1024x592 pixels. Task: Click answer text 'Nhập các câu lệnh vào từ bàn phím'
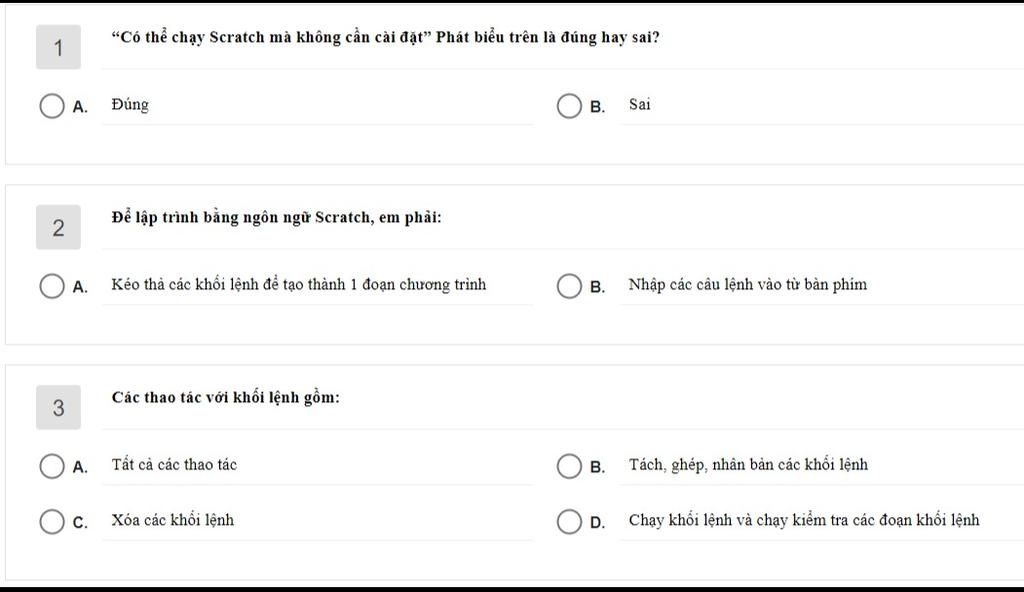[747, 285]
